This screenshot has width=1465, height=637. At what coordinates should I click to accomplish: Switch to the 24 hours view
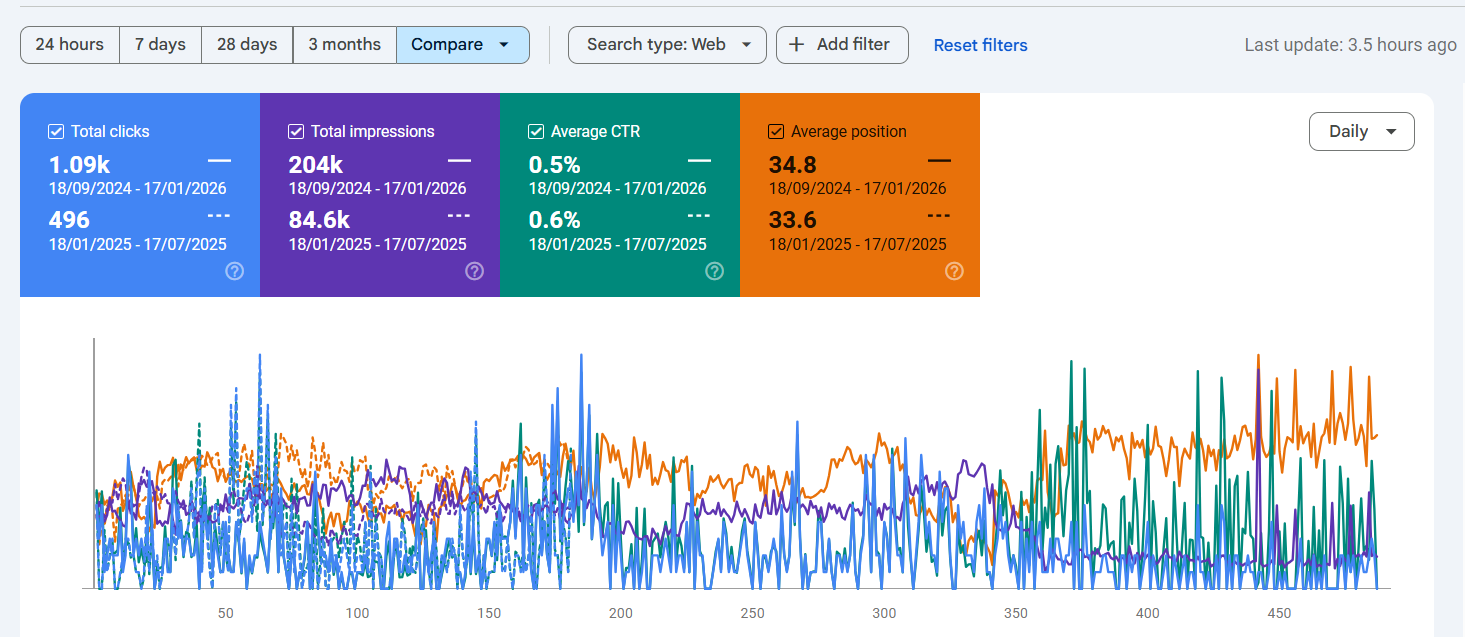click(69, 44)
